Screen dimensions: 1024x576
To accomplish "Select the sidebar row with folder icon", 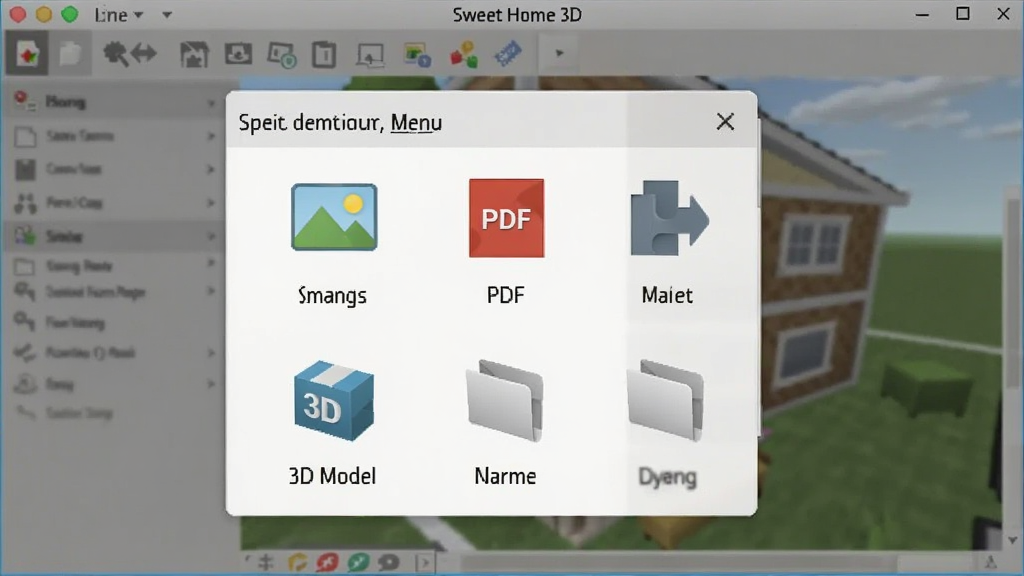I will pyautogui.click(x=114, y=266).
